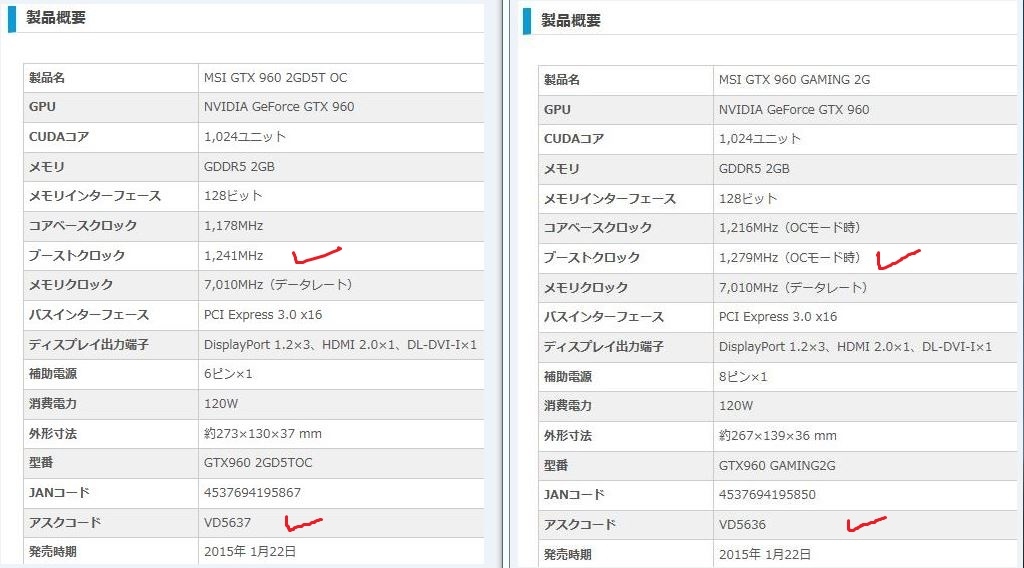Image resolution: width=1024 pixels, height=568 pixels.
Task: Select "NVIDIA GeForce GTX 960" in GAMING 2G table
Action: coord(794,110)
